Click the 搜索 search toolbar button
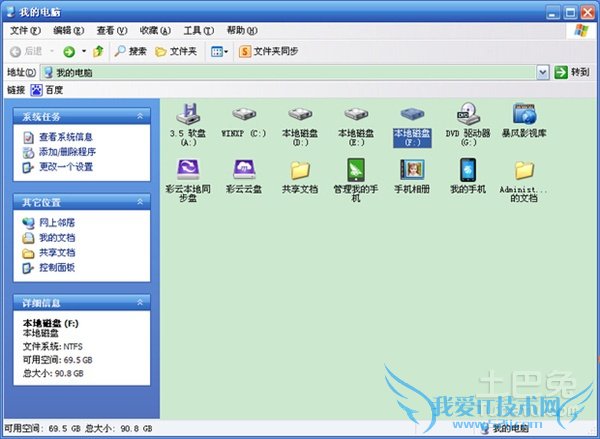 click(130, 51)
